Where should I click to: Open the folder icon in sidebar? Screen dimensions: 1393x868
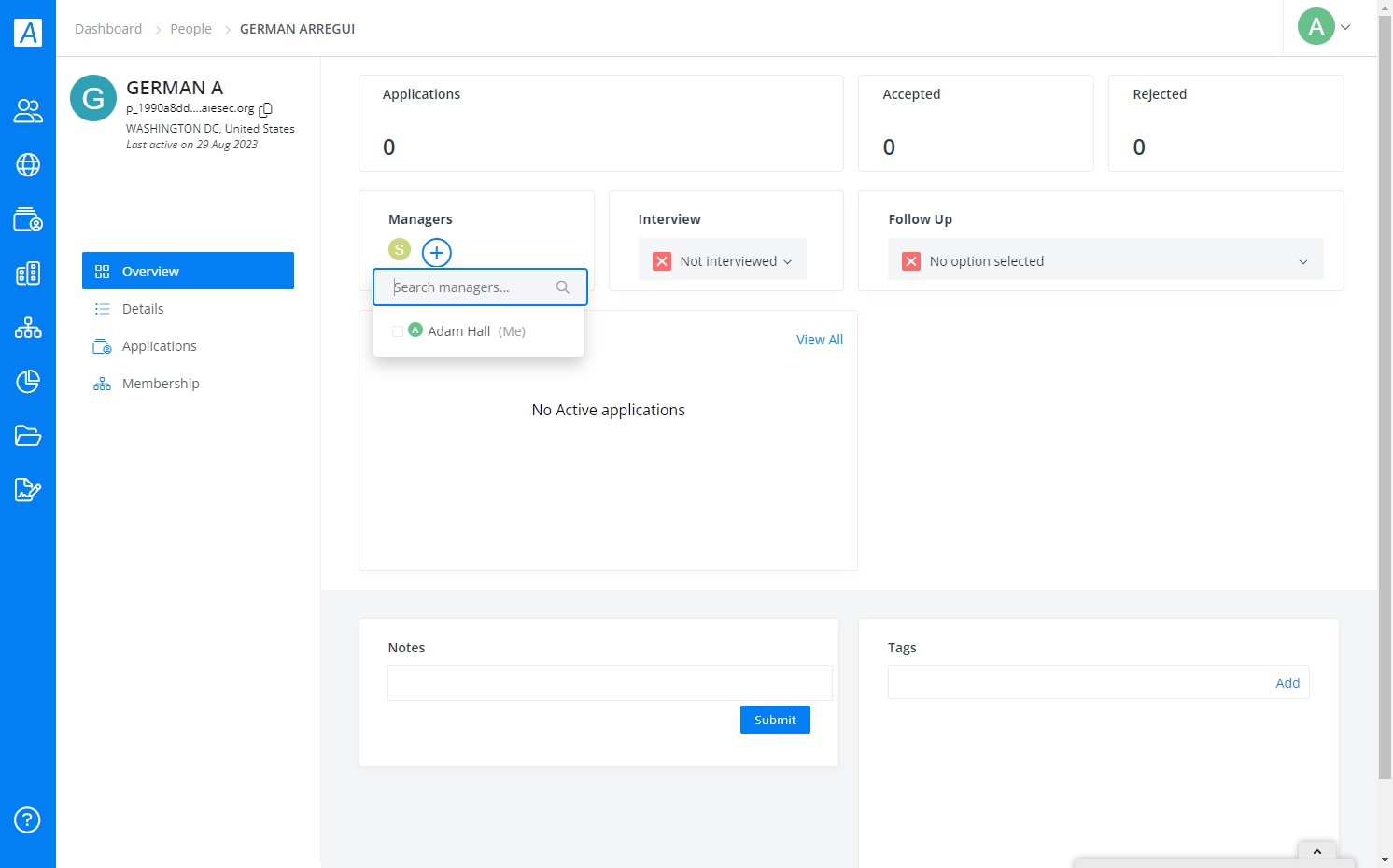(28, 436)
